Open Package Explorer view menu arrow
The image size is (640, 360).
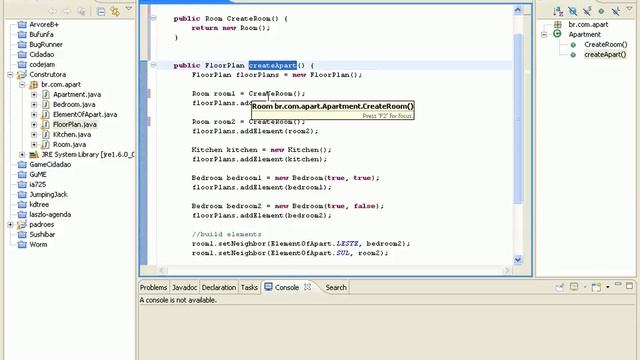point(129,9)
